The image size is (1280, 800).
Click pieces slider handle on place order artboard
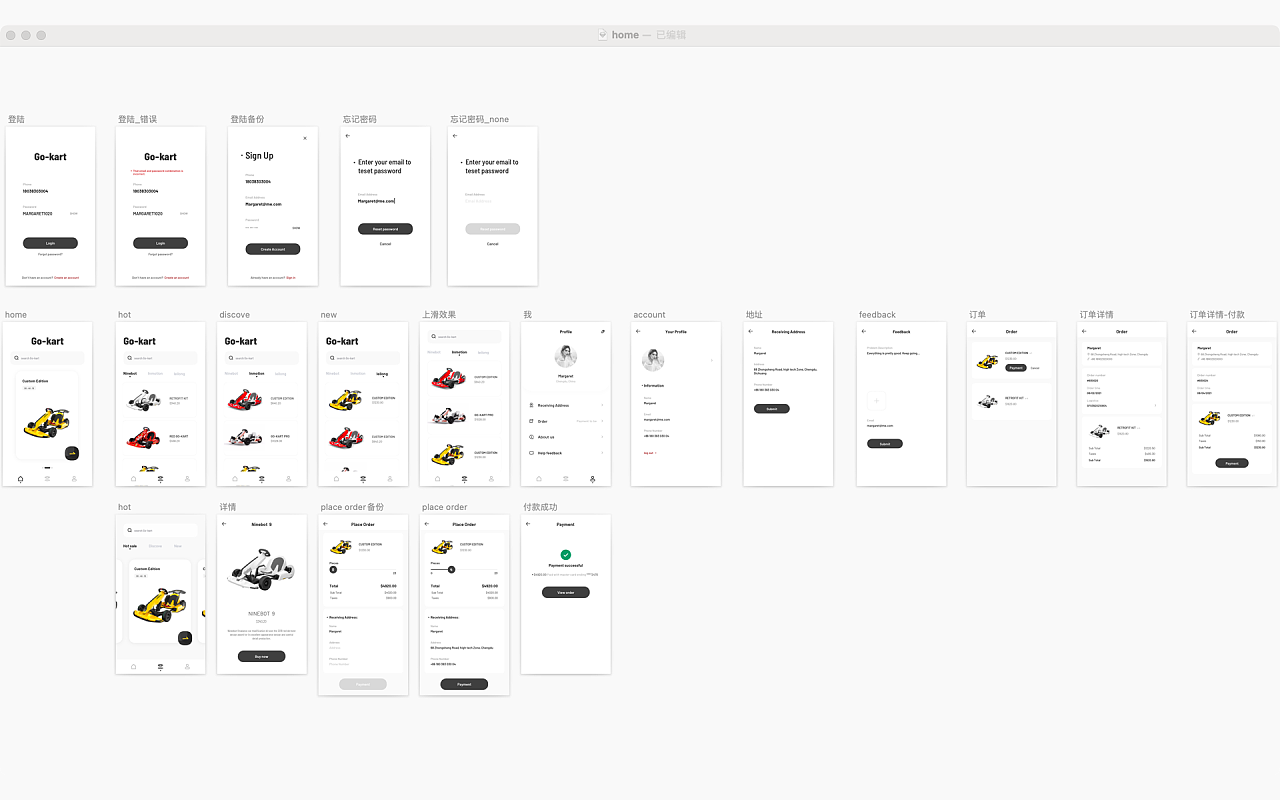(451, 569)
